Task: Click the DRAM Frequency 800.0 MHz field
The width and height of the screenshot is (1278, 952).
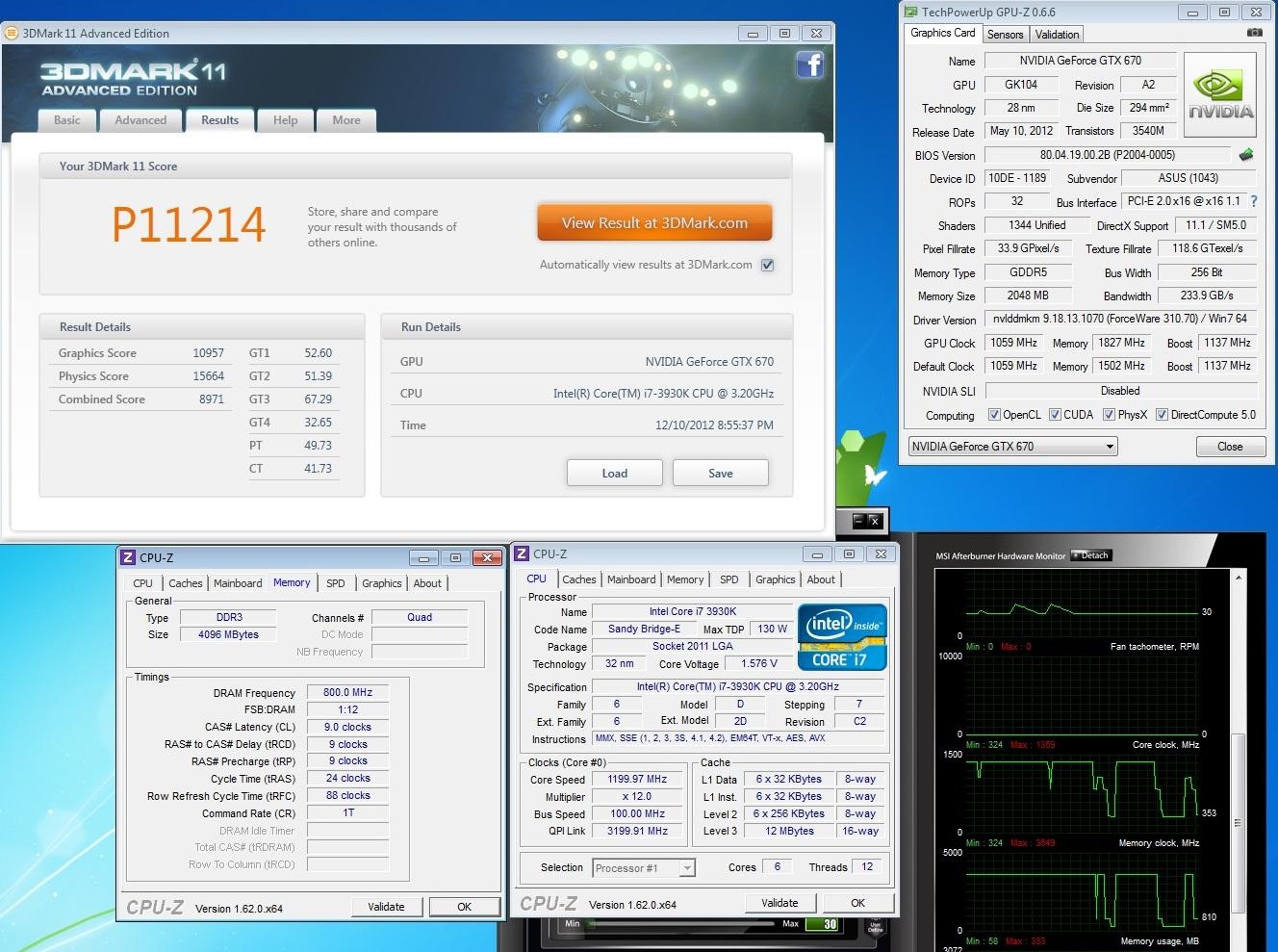Action: click(x=347, y=692)
